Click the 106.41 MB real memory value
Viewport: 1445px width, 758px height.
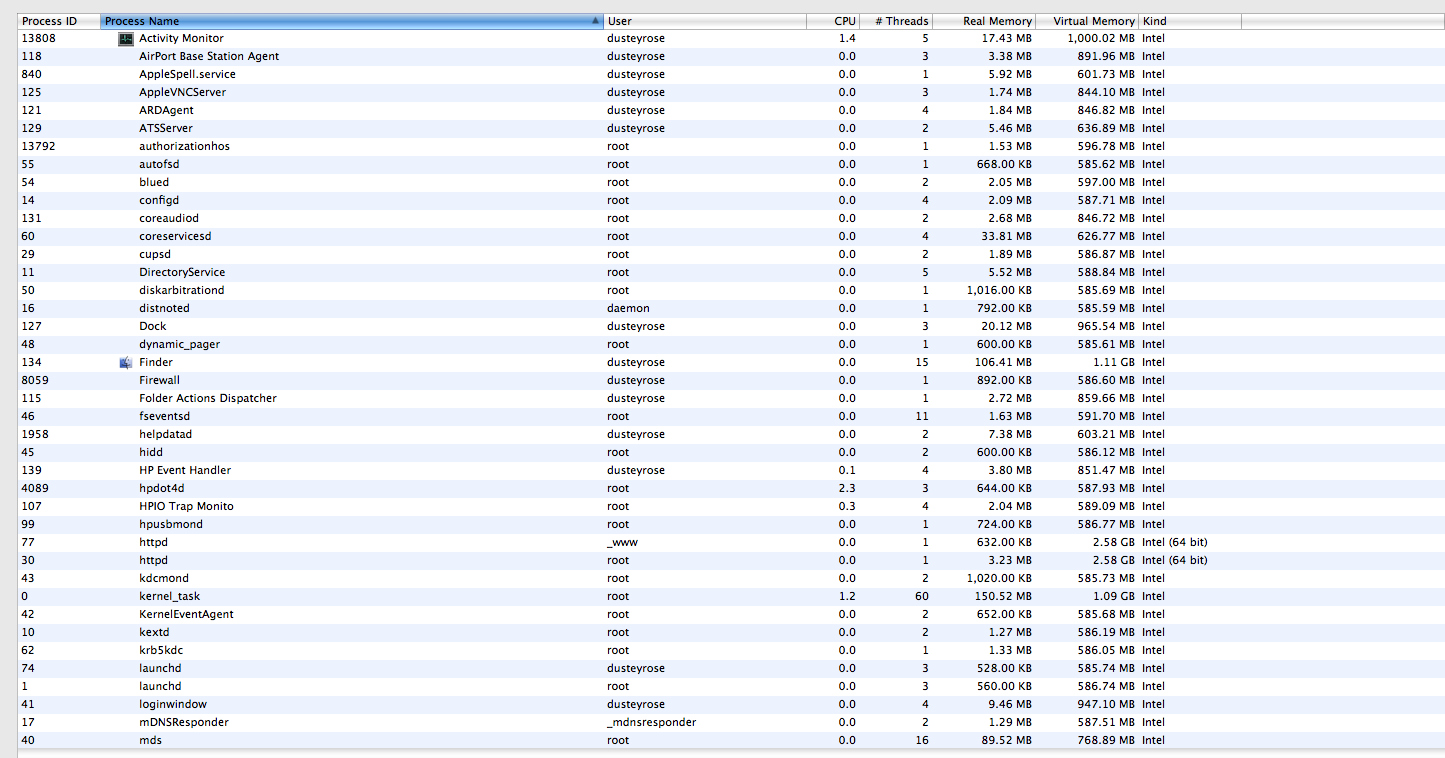(x=1001, y=362)
